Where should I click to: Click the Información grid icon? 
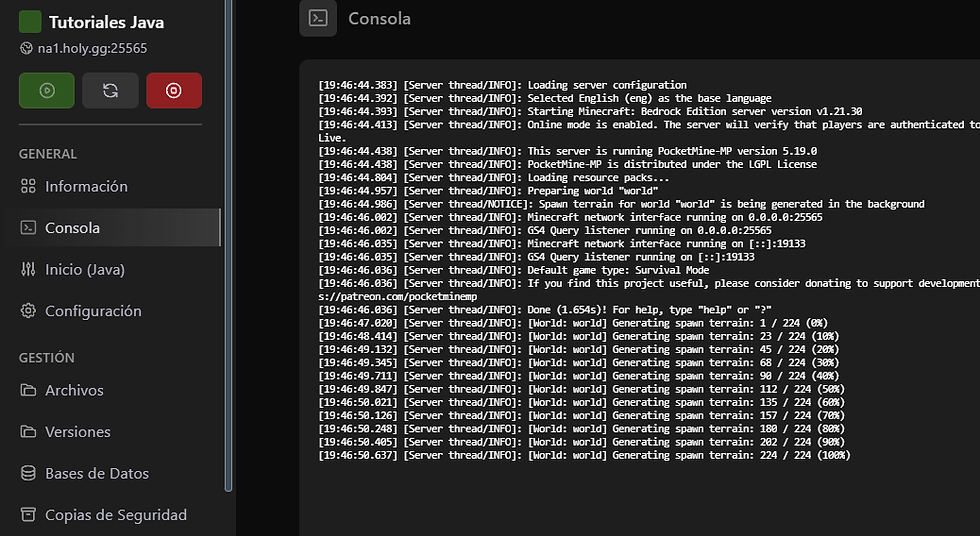[x=28, y=186]
